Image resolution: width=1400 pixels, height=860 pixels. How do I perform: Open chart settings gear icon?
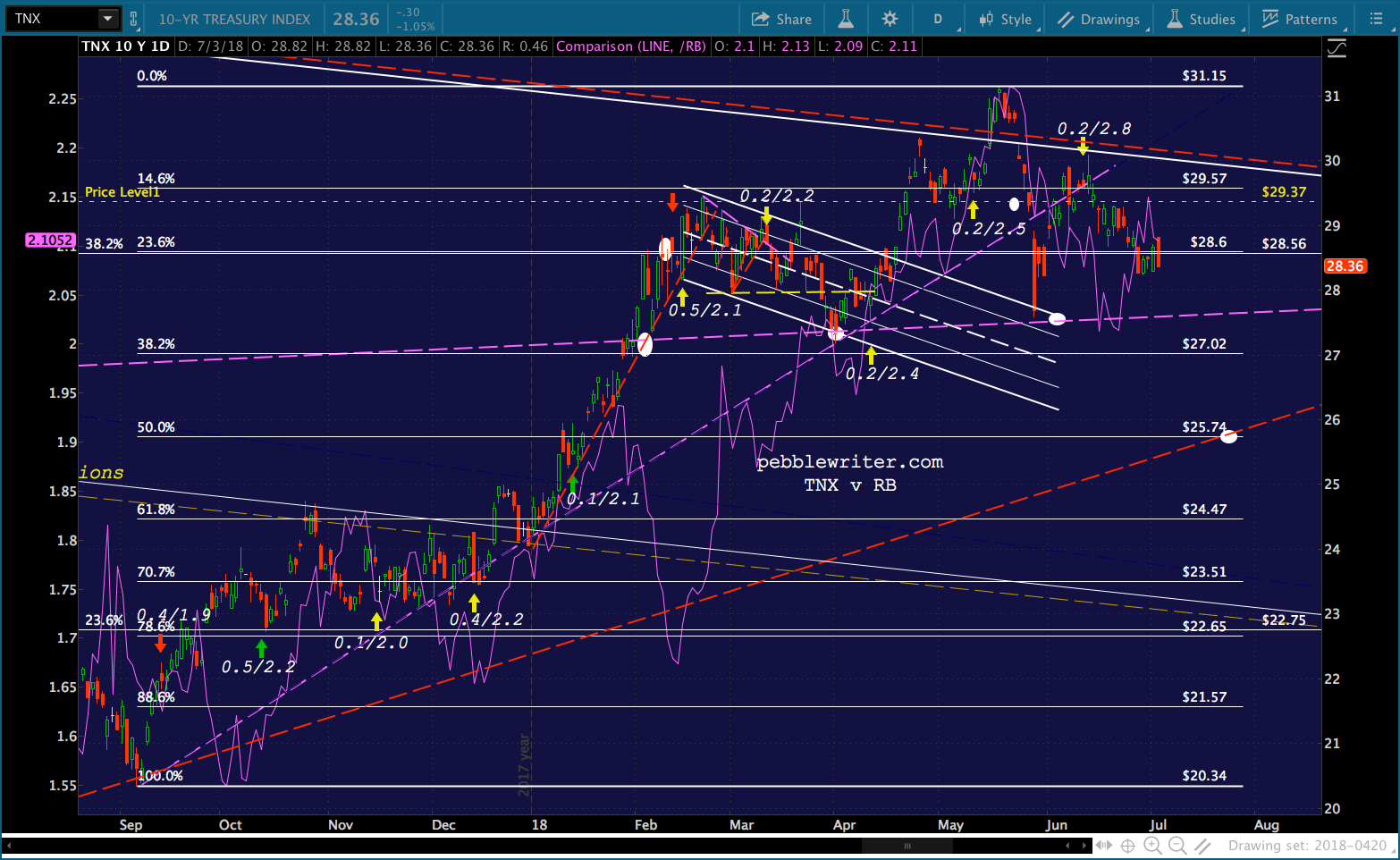pyautogui.click(x=890, y=19)
